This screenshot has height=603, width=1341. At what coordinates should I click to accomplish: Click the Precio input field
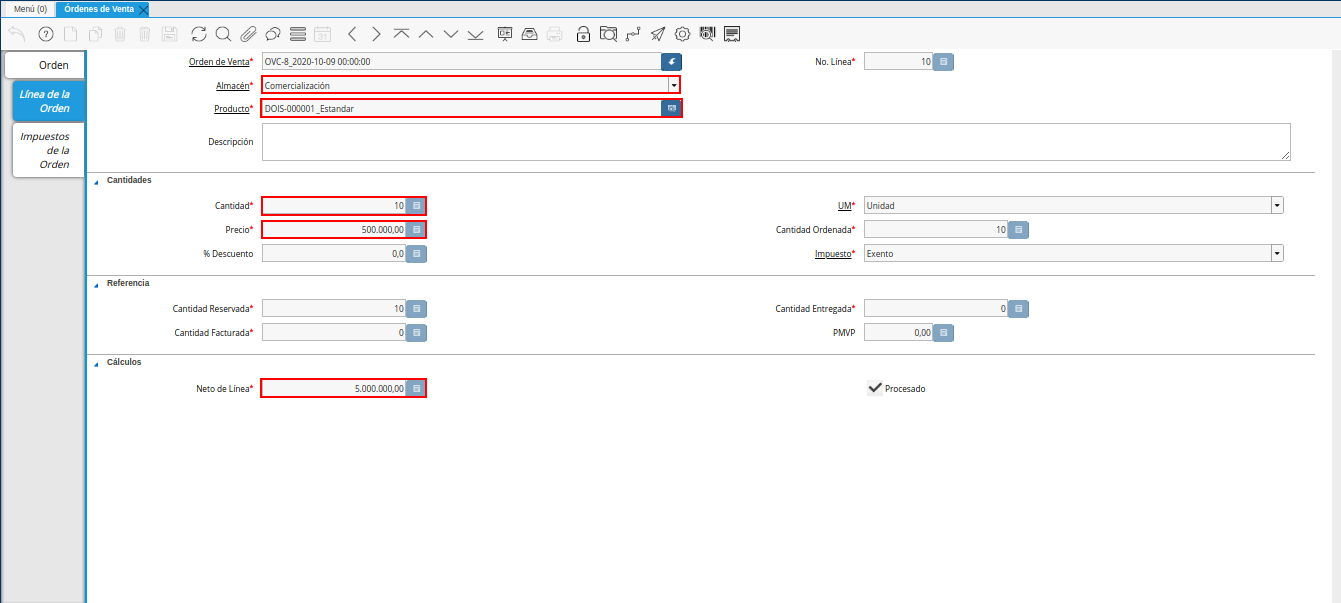click(x=334, y=229)
